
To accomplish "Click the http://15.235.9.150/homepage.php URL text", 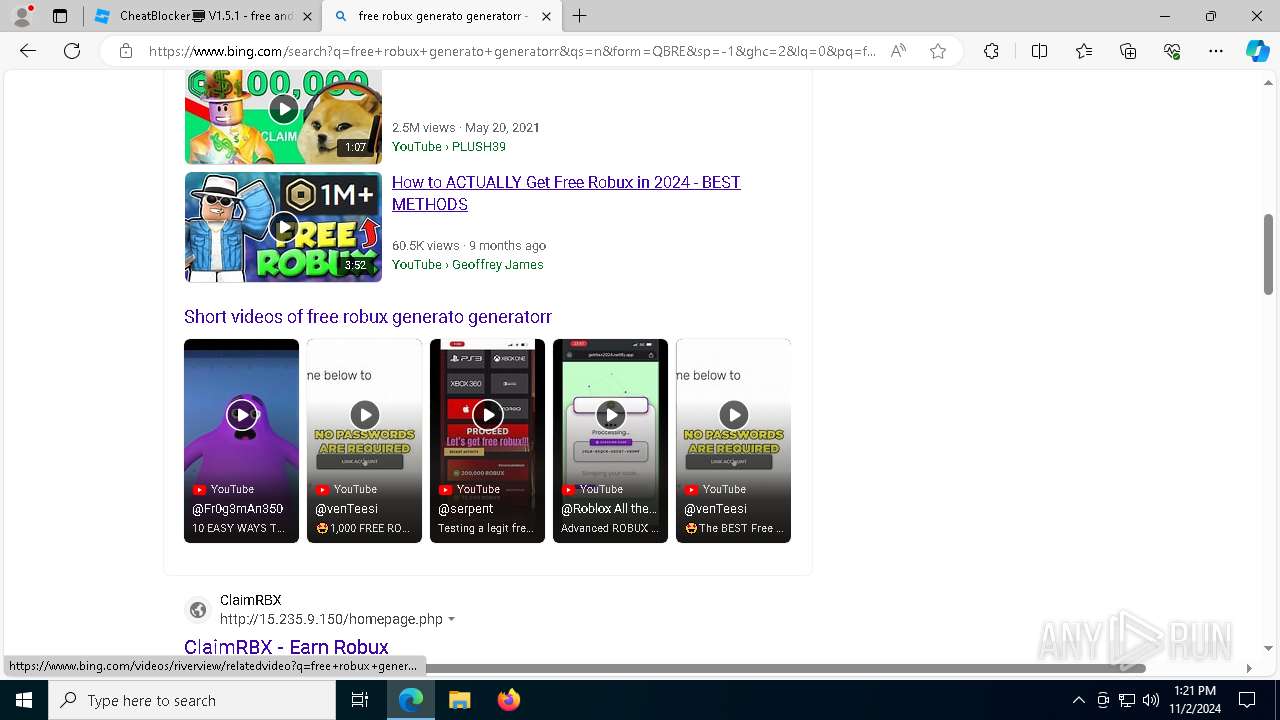I will click(331, 619).
